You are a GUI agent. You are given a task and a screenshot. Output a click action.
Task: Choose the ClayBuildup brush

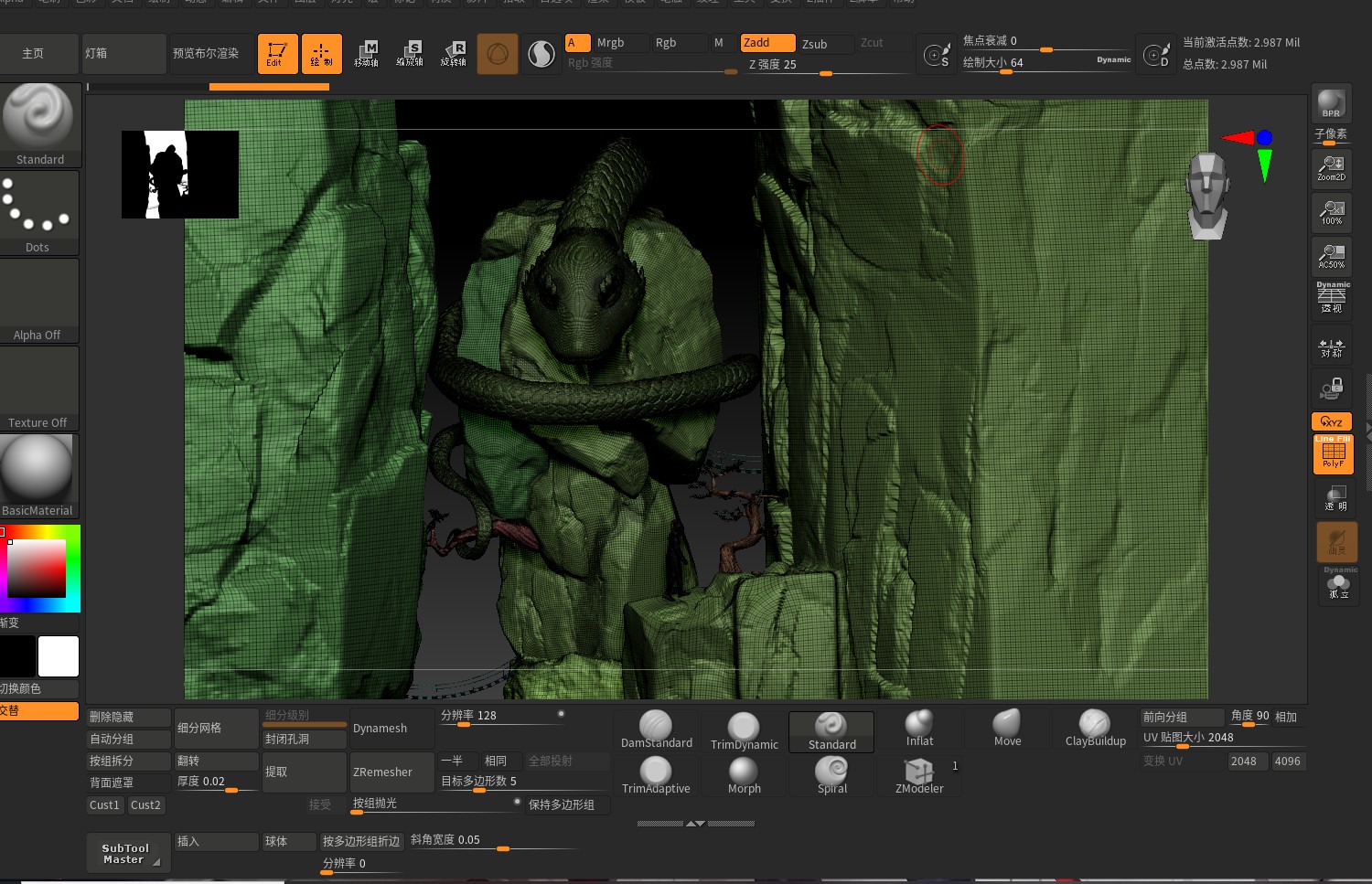click(1095, 729)
